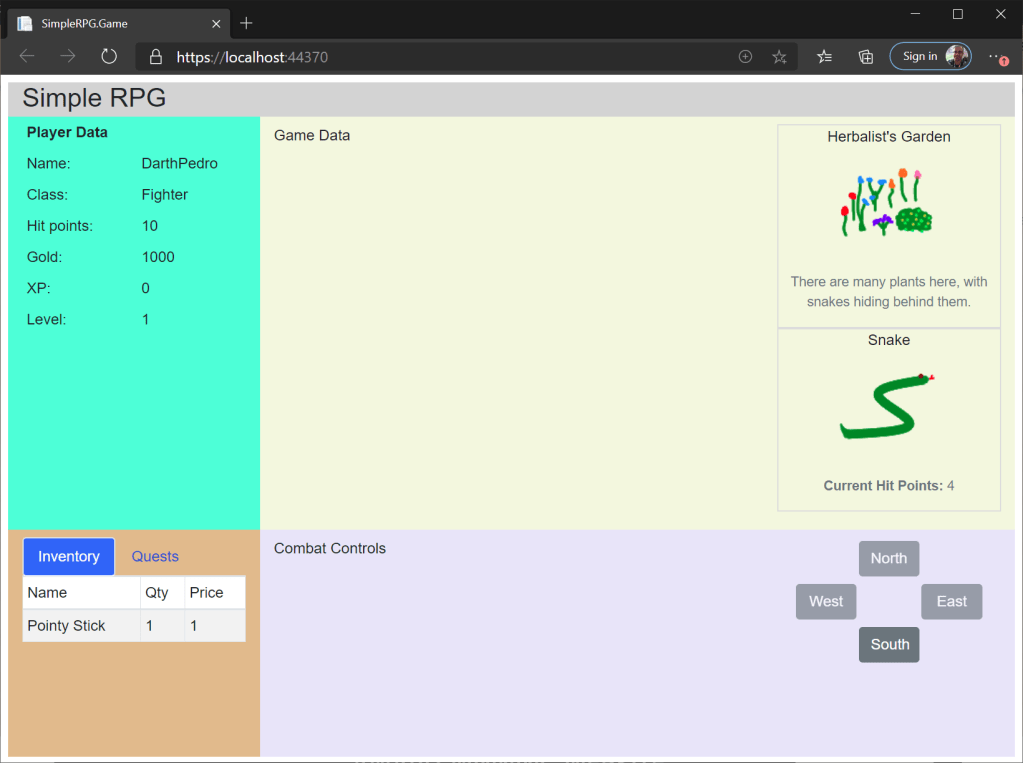Close the SimpleRPG.Game tab
The height and width of the screenshot is (763, 1023).
pos(217,23)
